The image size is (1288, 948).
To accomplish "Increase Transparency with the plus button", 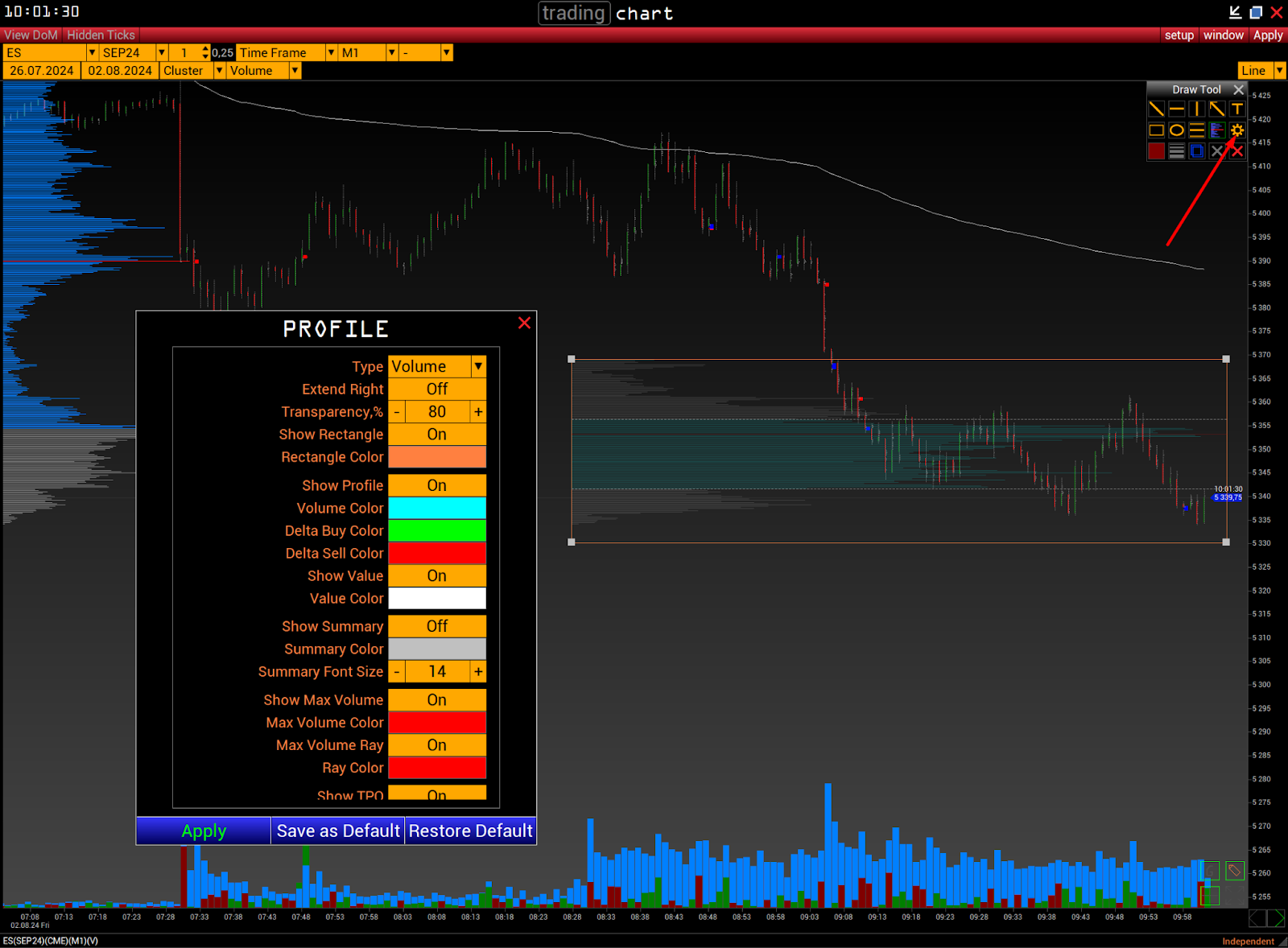I will pyautogui.click(x=478, y=412).
